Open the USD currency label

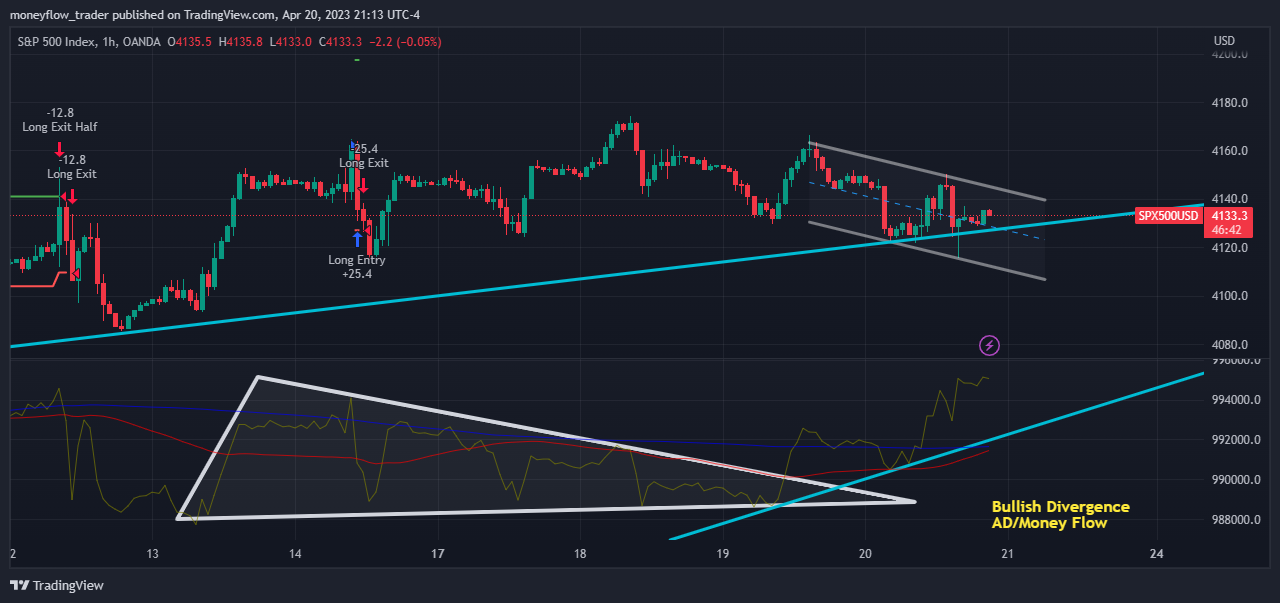tap(1224, 41)
